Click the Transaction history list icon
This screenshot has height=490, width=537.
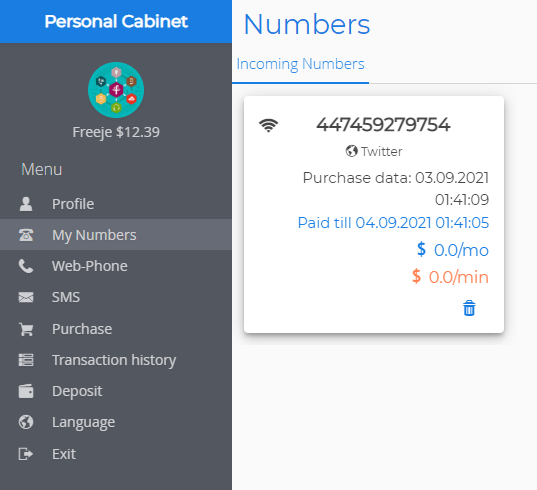[x=26, y=360]
